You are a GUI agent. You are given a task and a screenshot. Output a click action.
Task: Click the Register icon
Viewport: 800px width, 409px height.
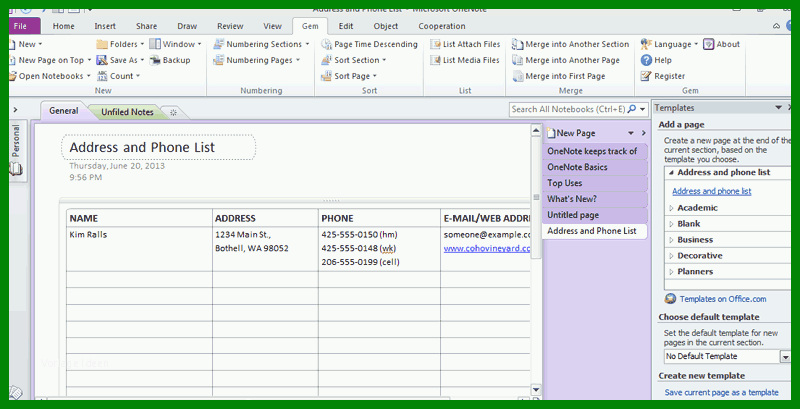tap(646, 76)
